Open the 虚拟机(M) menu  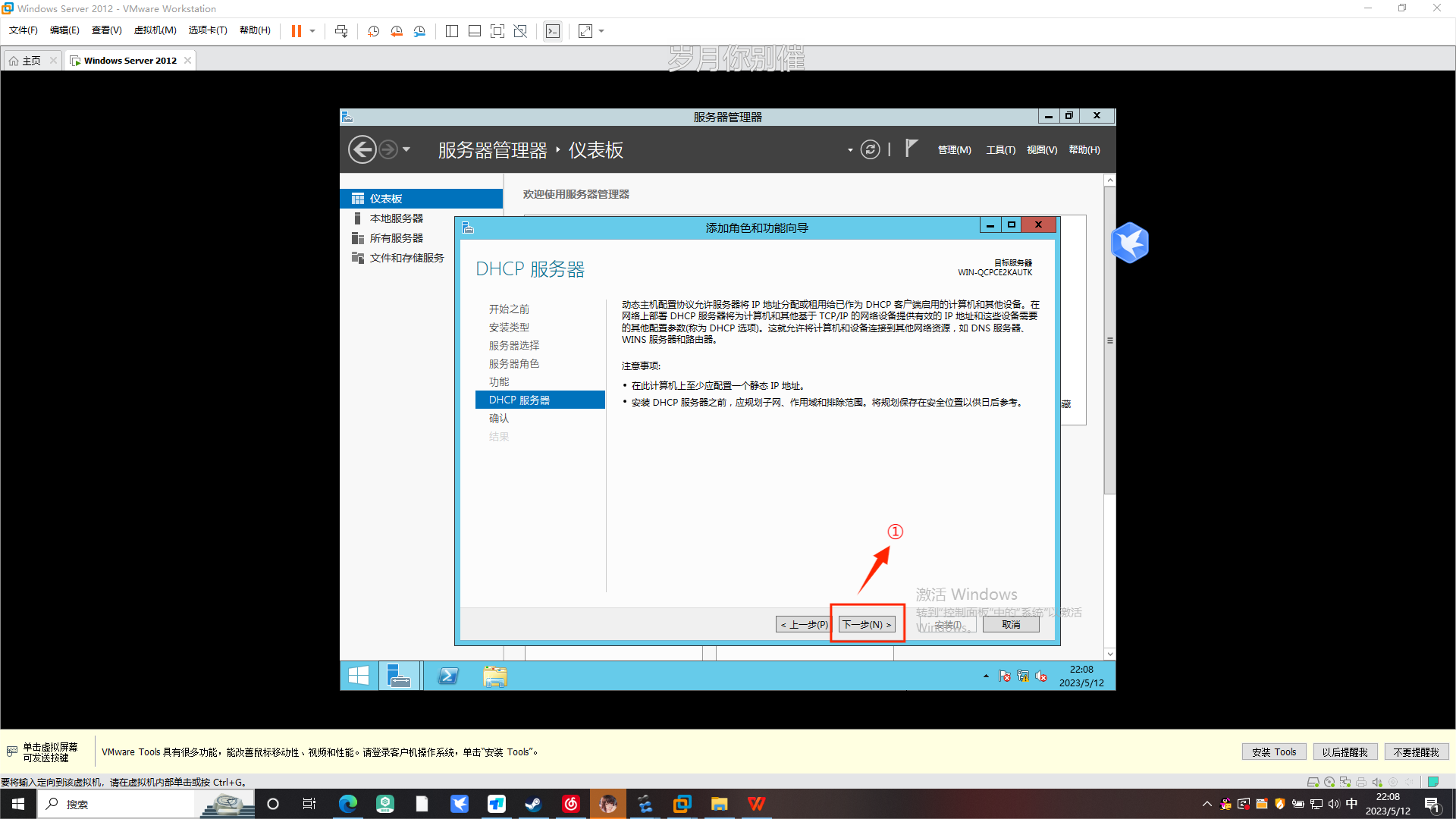155,30
